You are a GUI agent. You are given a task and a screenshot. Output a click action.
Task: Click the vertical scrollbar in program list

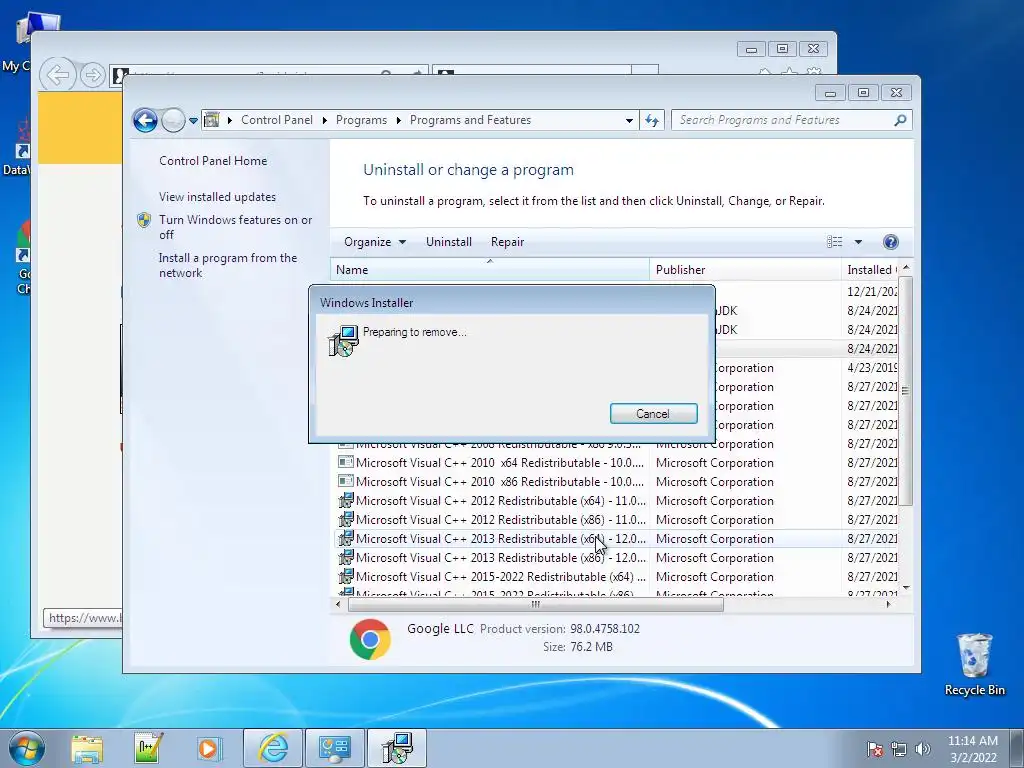[x=905, y=391]
